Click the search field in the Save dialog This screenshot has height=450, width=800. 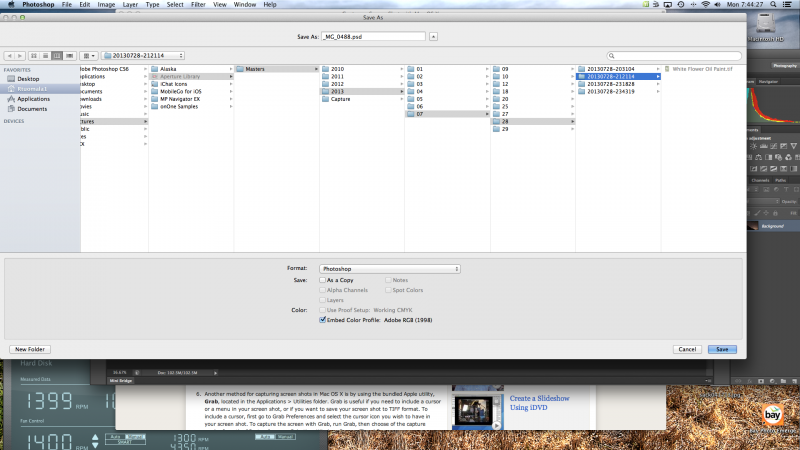pyautogui.click(x=673, y=56)
